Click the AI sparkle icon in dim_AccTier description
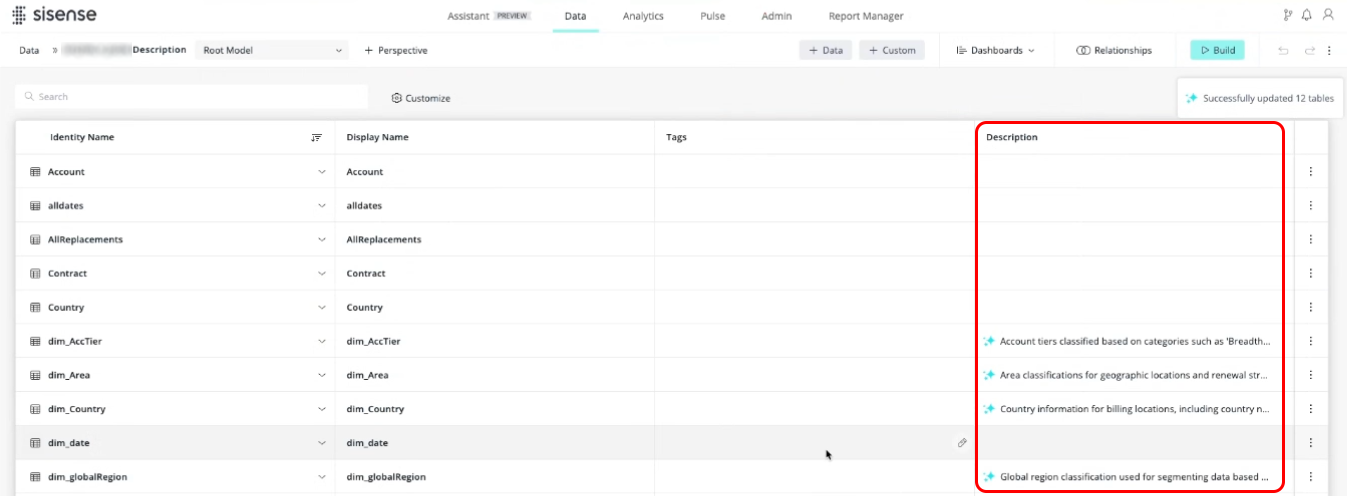The width and height of the screenshot is (1347, 496). 989,341
